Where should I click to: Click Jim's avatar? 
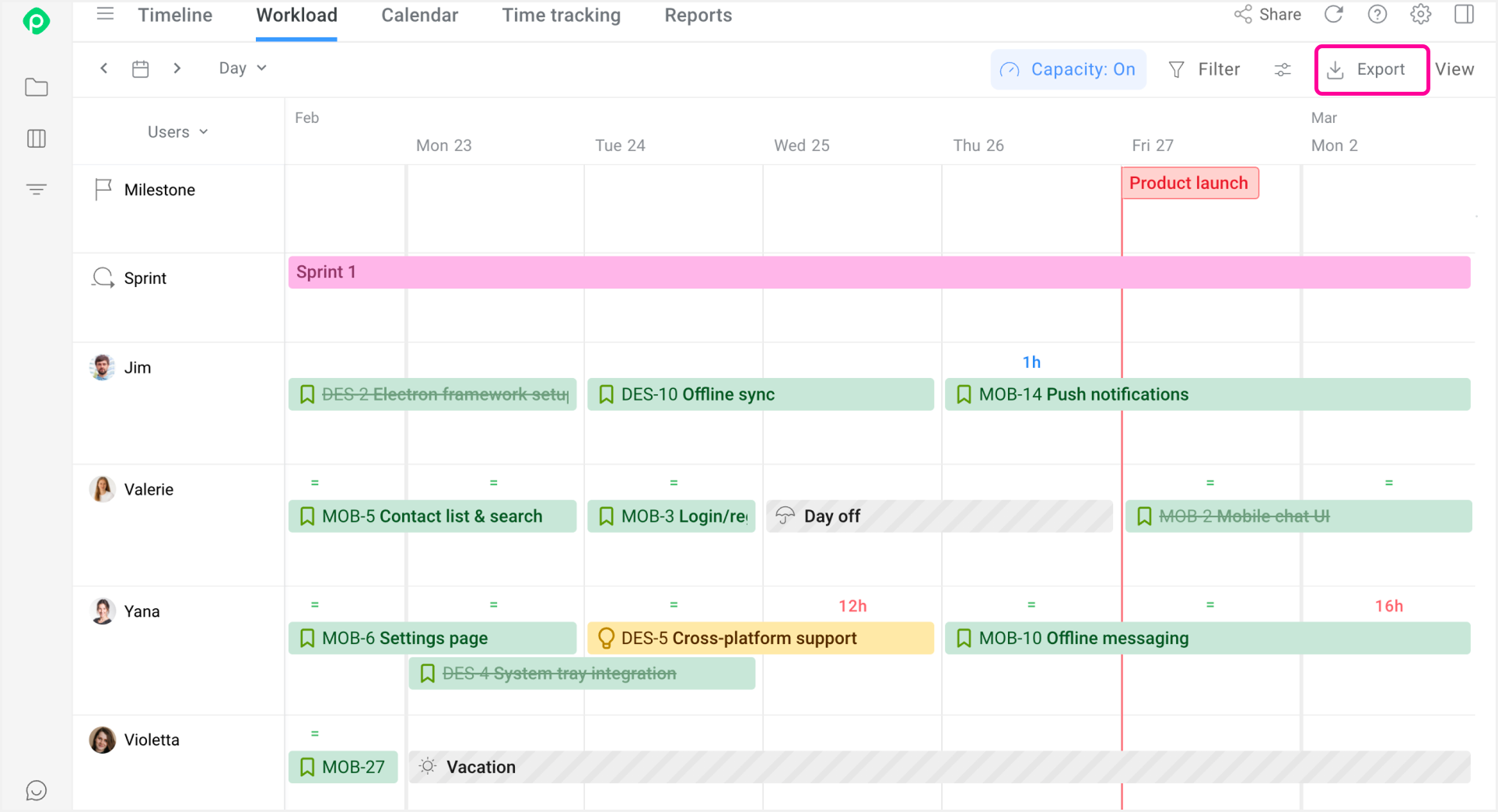[102, 367]
